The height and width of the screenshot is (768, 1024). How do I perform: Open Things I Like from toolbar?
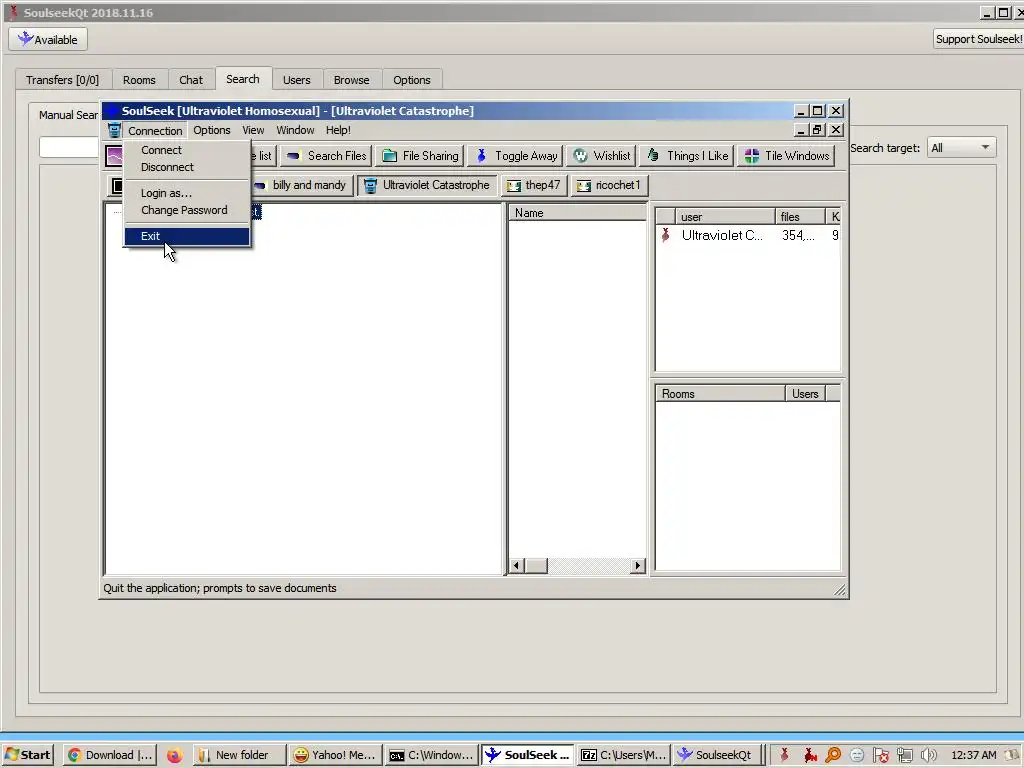click(688, 156)
